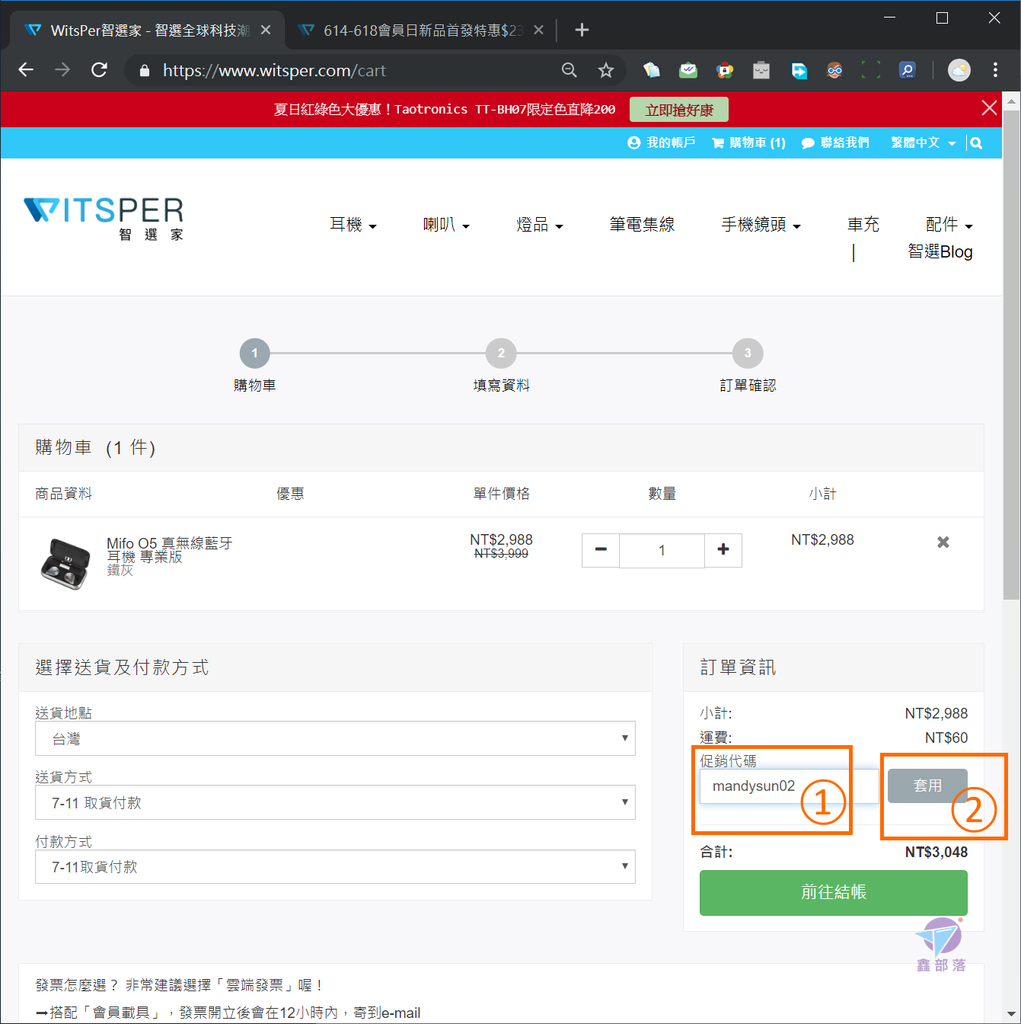Close the WitsPer智選家 tab

(x=265, y=30)
